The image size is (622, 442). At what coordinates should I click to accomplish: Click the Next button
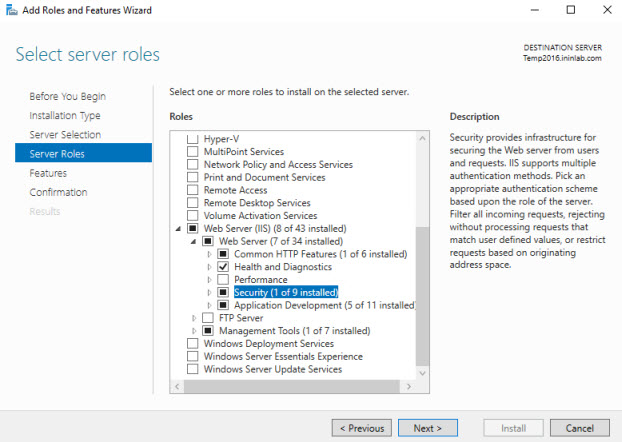tap(428, 428)
